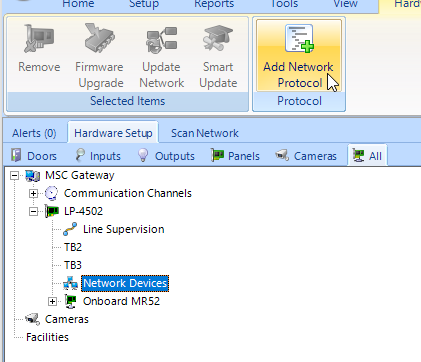Viewport: 421px width, 362px height.
Task: Select the TB3 tree item
Action: [x=73, y=265]
